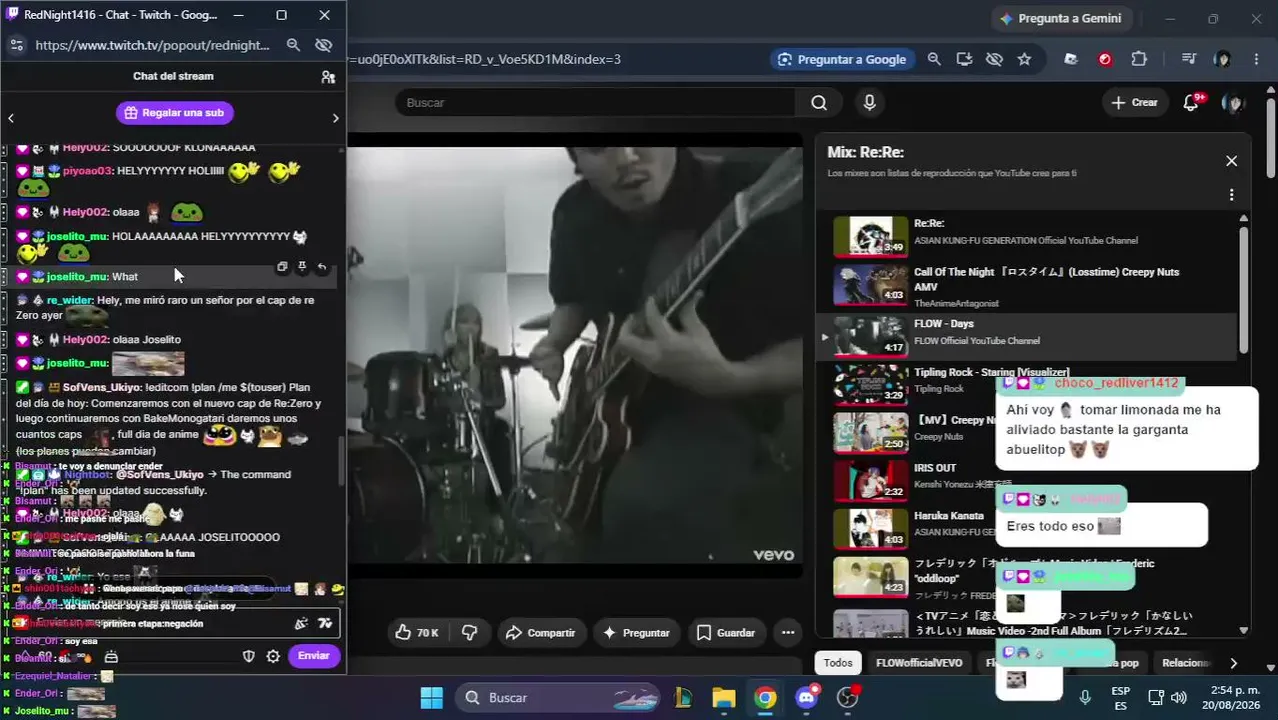Open site info icon in Twitch popout address bar
Viewport: 1278px width, 720px height.
point(16,45)
